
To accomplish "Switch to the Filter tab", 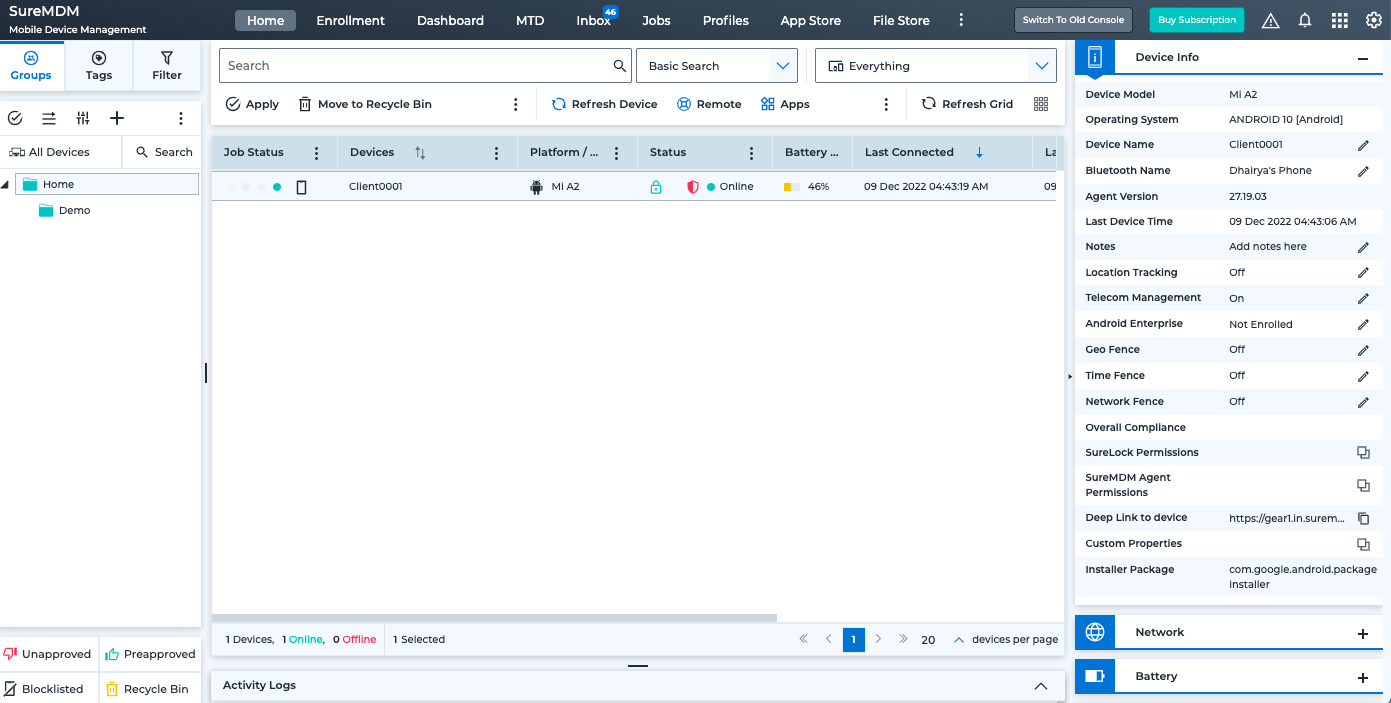I will [167, 66].
